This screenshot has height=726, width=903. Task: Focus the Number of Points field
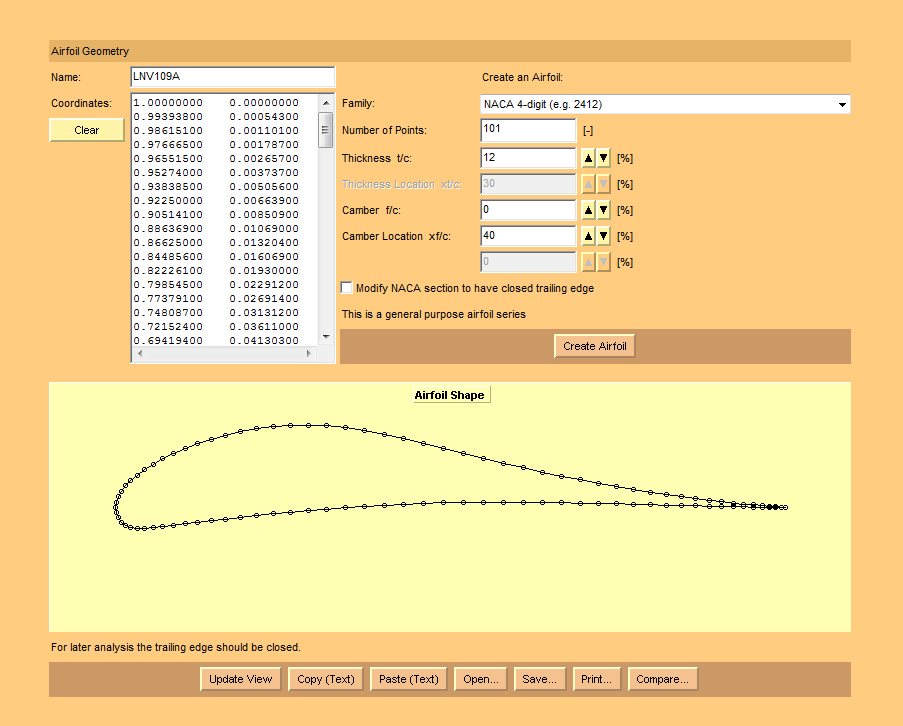click(x=528, y=130)
